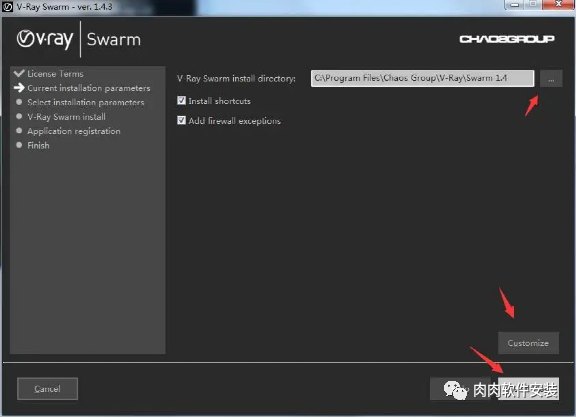Click the Finish step in sidebar
The width and height of the screenshot is (576, 417).
pos(38,145)
